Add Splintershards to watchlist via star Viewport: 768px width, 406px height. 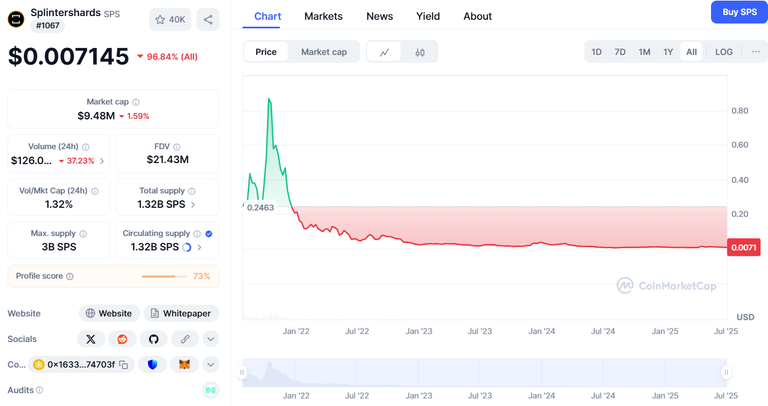tap(169, 20)
